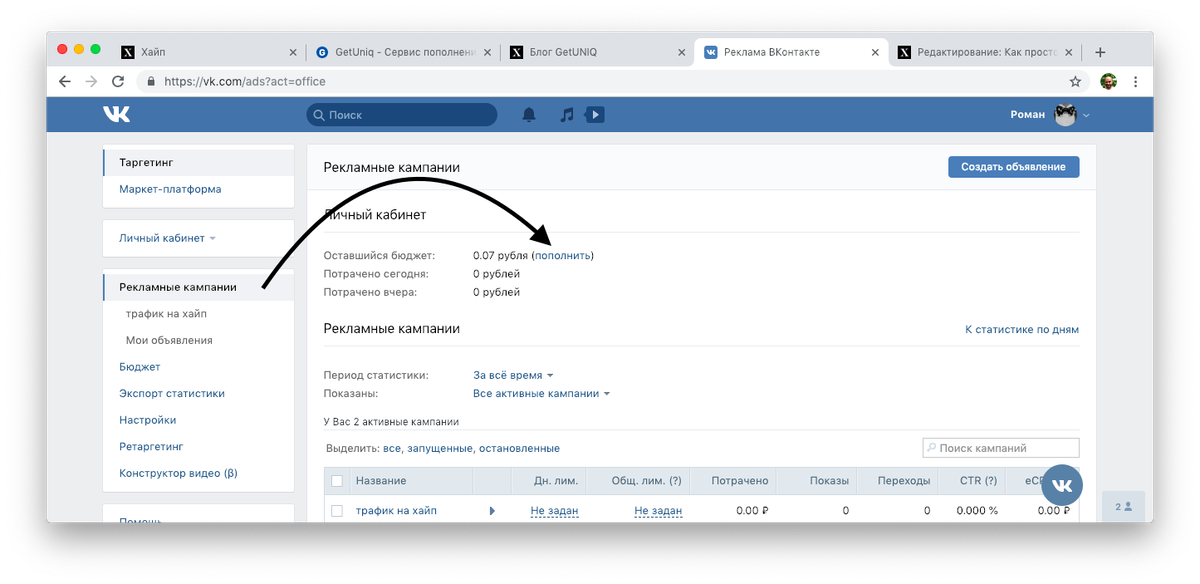Switch to the Редактирование tab
This screenshot has width=1200, height=584.
click(985, 52)
